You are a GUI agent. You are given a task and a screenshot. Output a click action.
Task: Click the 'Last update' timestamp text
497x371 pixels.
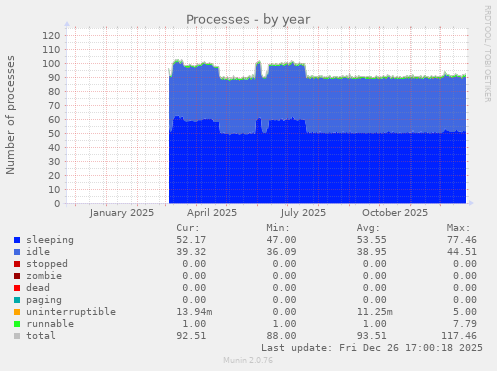(372, 348)
